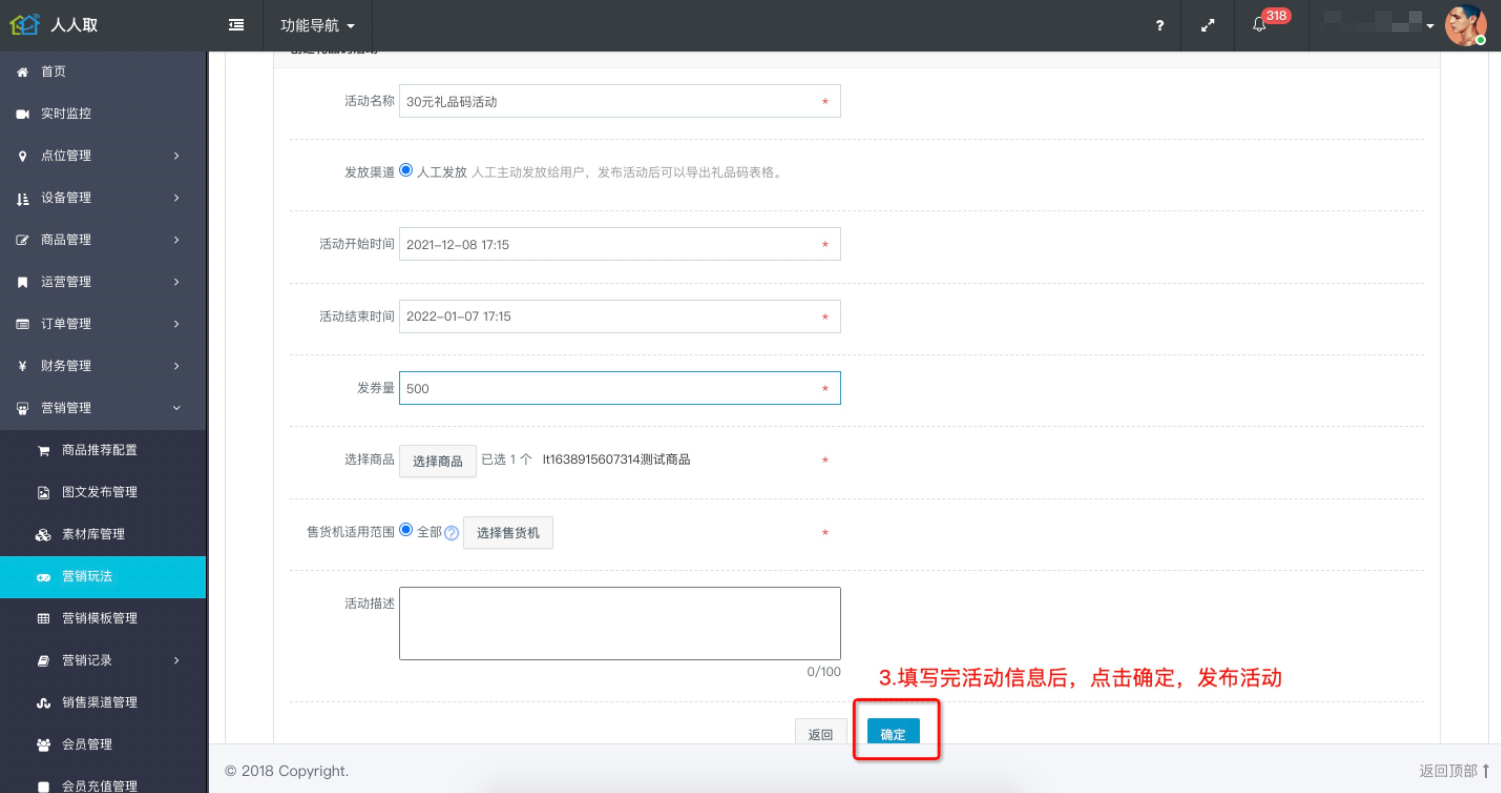Image resolution: width=1501 pixels, height=793 pixels.
Task: Click the selected product name lt1638915607314测试商品
Action: click(616, 459)
